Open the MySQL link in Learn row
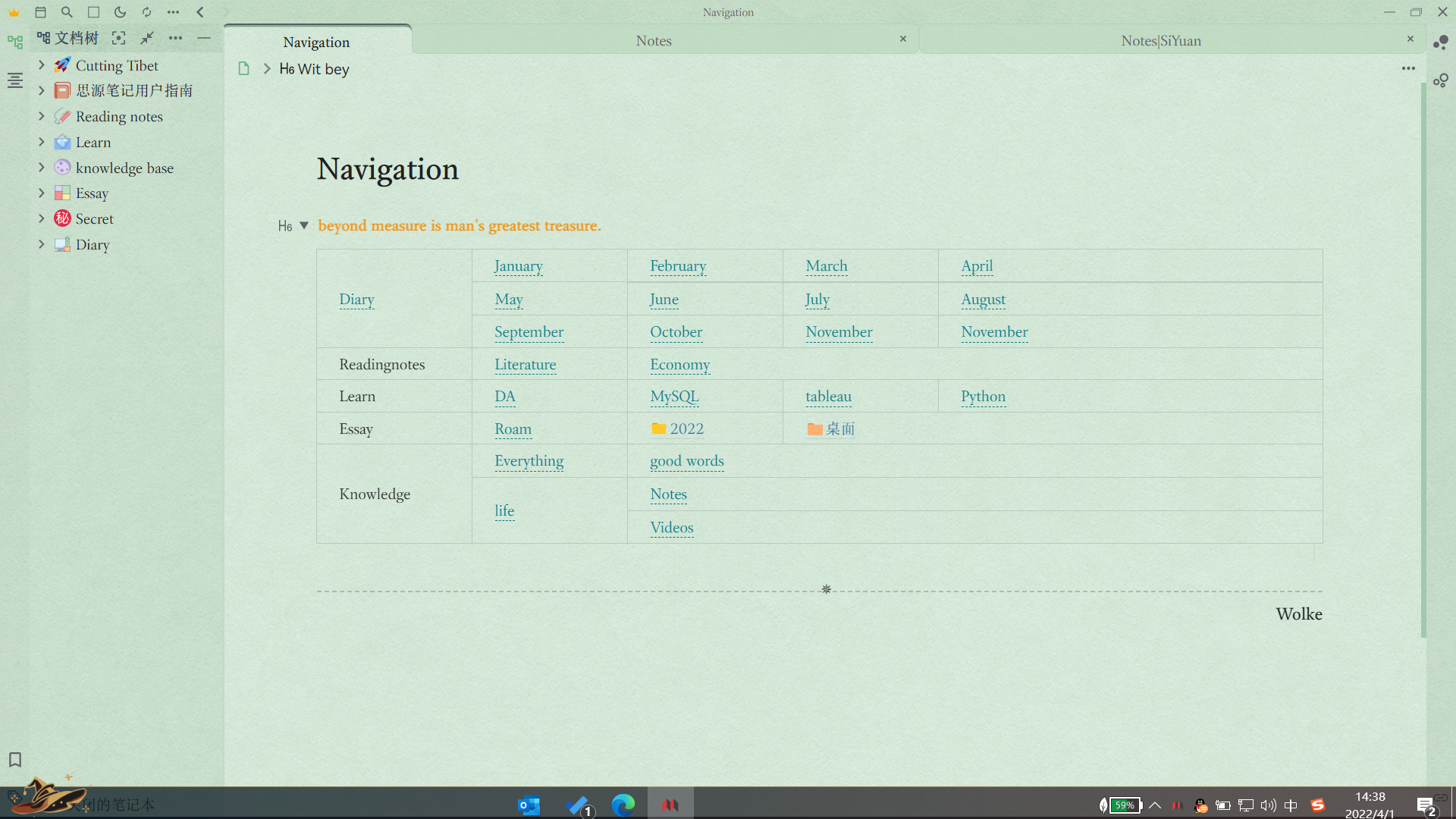The image size is (1456, 819). tap(674, 397)
